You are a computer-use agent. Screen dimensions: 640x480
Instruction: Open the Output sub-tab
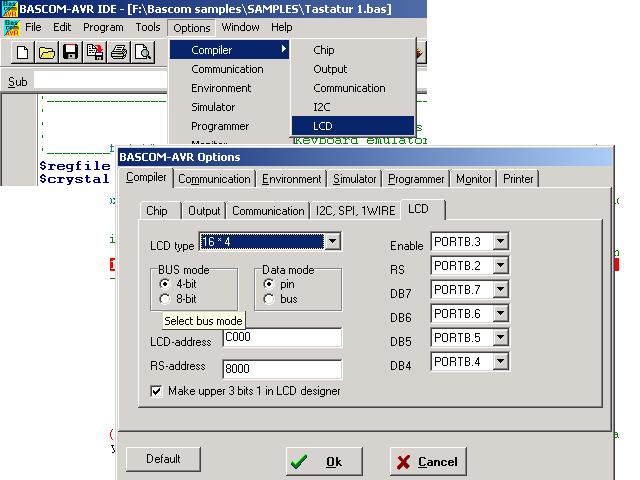[x=204, y=211]
